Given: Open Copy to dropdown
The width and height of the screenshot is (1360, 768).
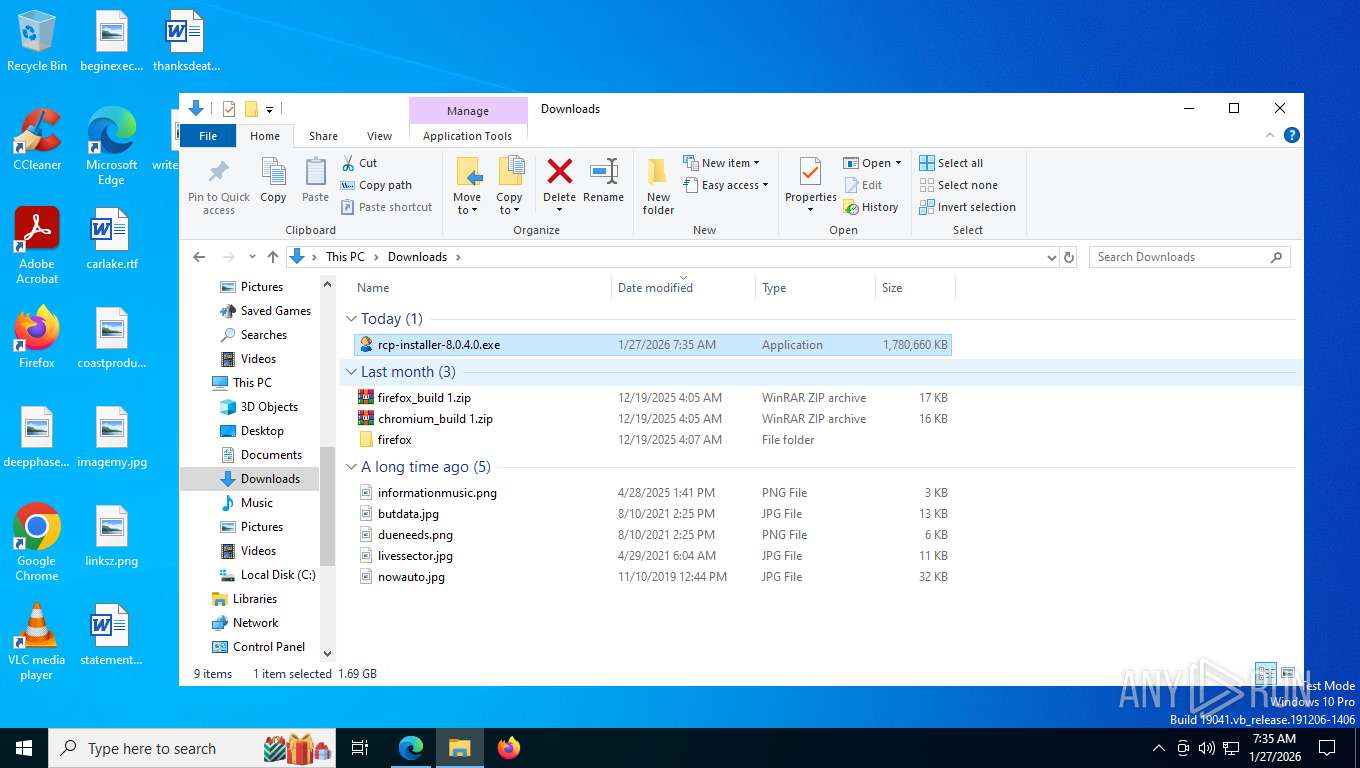Looking at the screenshot, I should pos(509,204).
